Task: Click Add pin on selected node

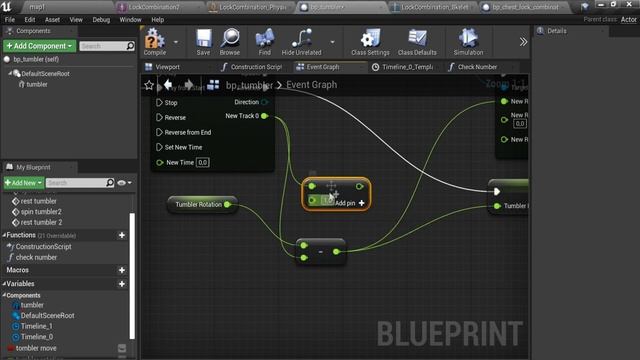Action: coord(350,203)
